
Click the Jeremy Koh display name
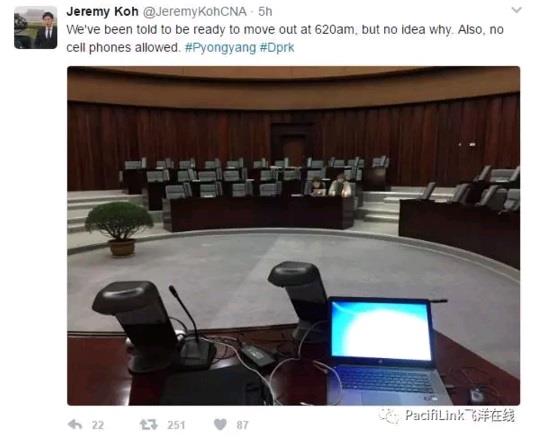click(x=102, y=11)
